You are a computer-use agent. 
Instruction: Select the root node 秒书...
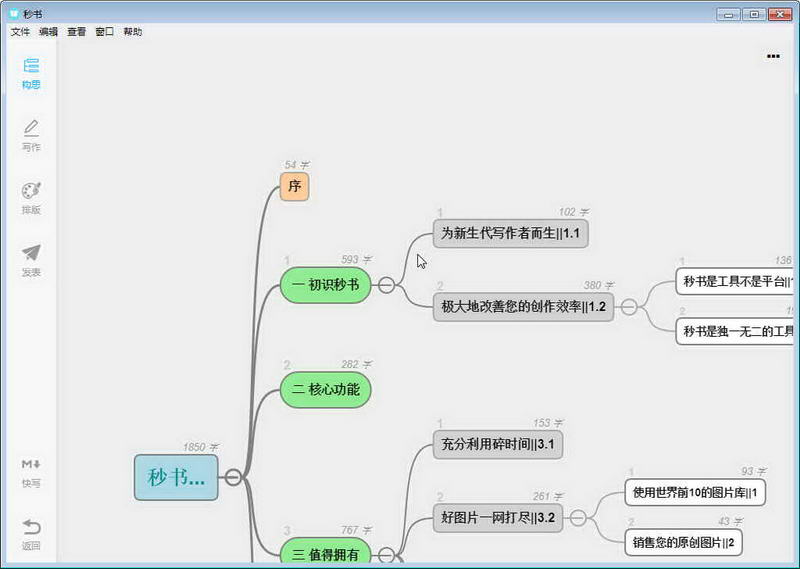coord(176,477)
